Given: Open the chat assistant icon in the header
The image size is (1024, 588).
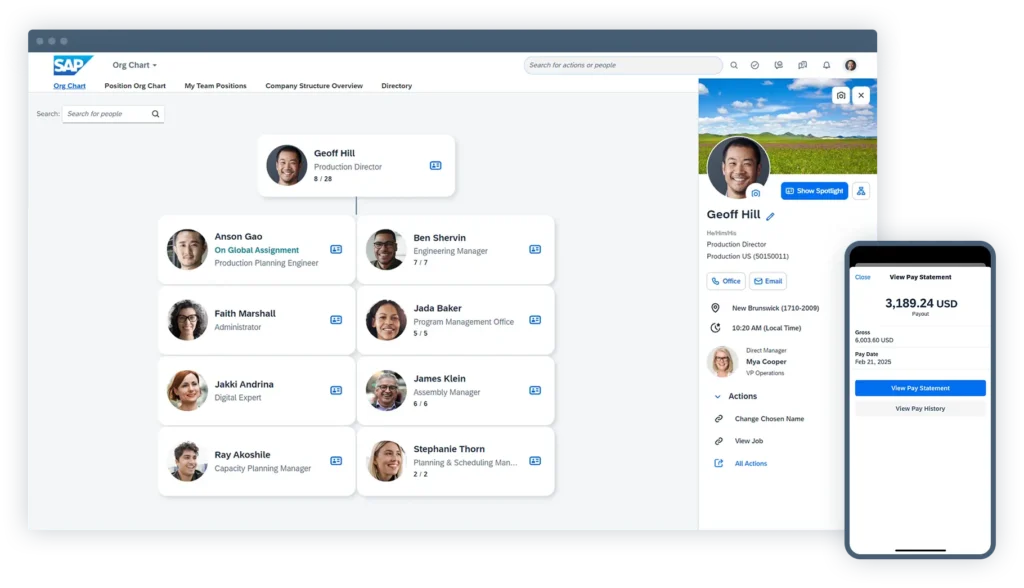Looking at the screenshot, I should [780, 64].
